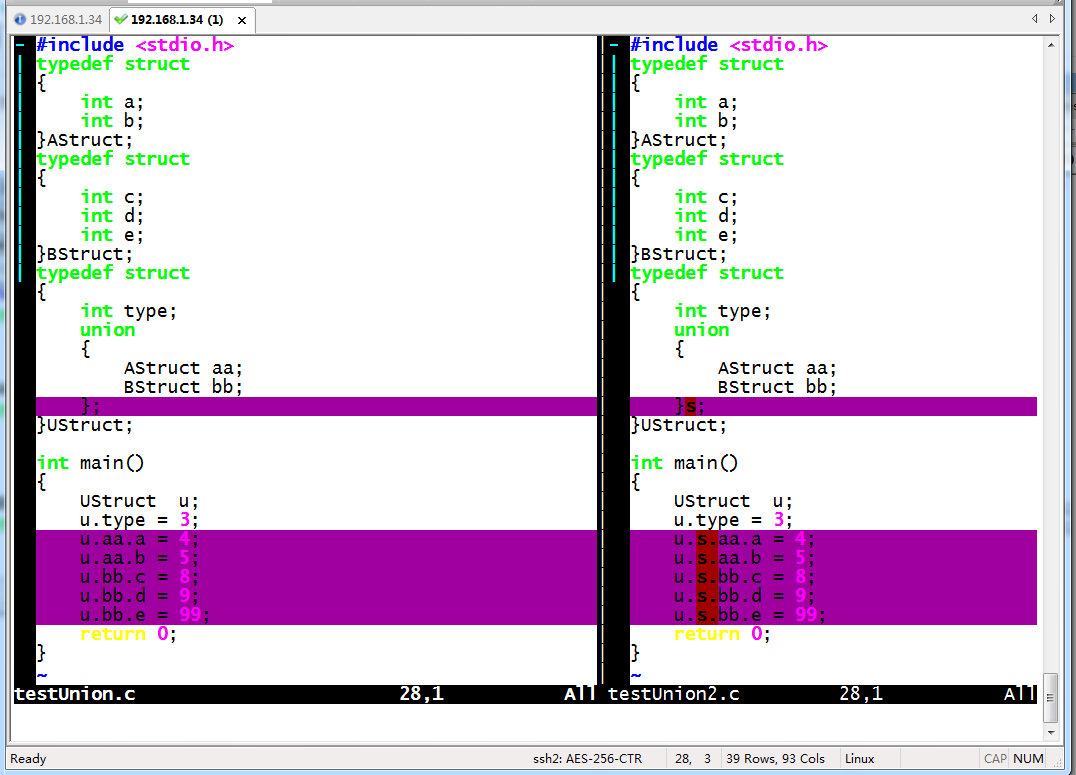Click the CAP indicator in the status bar
The width and height of the screenshot is (1076, 775).
click(x=995, y=759)
